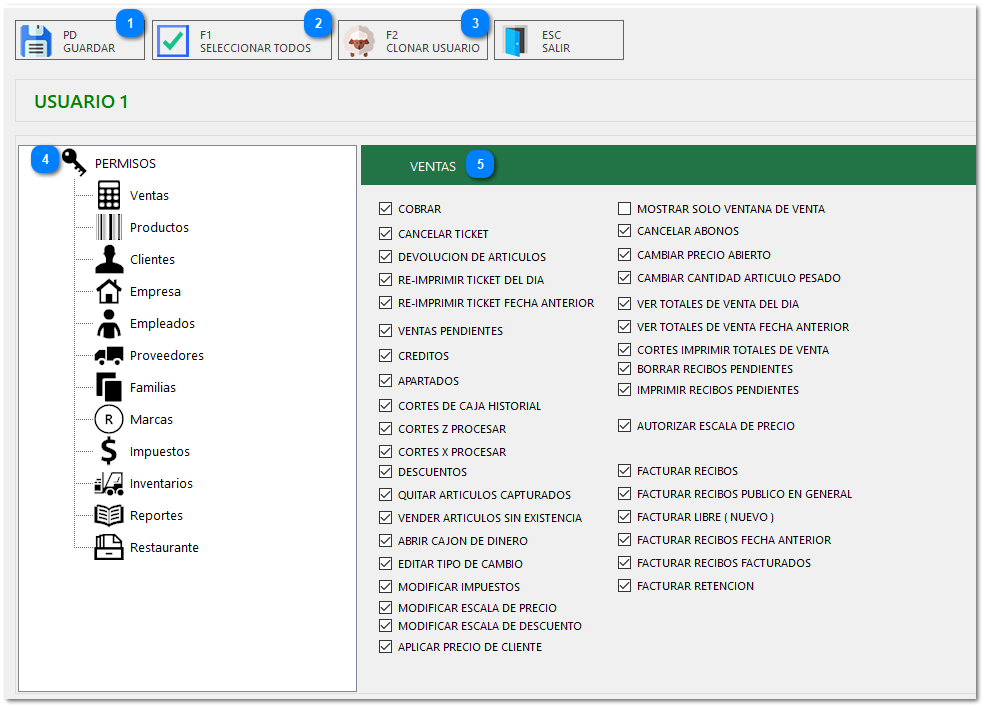Select the Ventas calculator icon

[109, 196]
